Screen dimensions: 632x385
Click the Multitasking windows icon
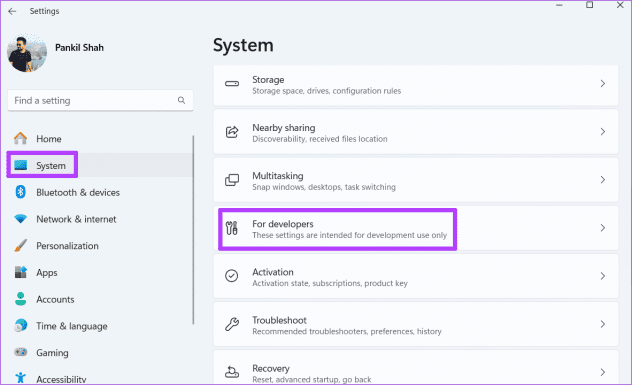click(232, 180)
